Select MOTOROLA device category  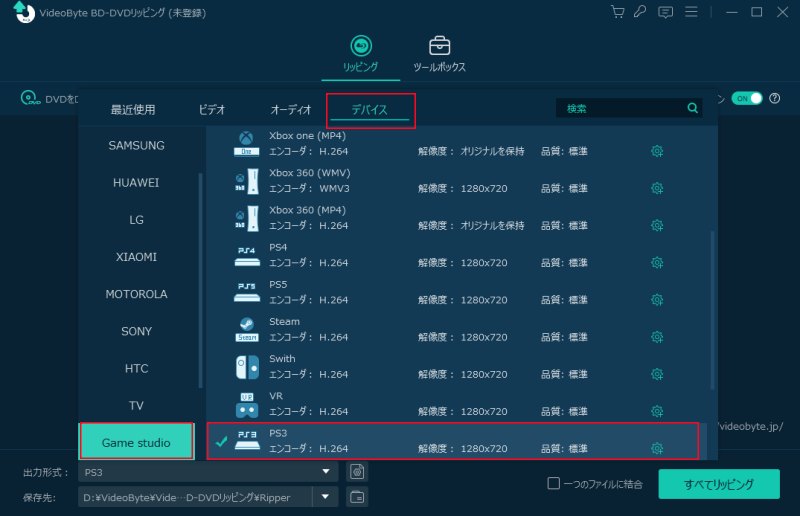136,294
